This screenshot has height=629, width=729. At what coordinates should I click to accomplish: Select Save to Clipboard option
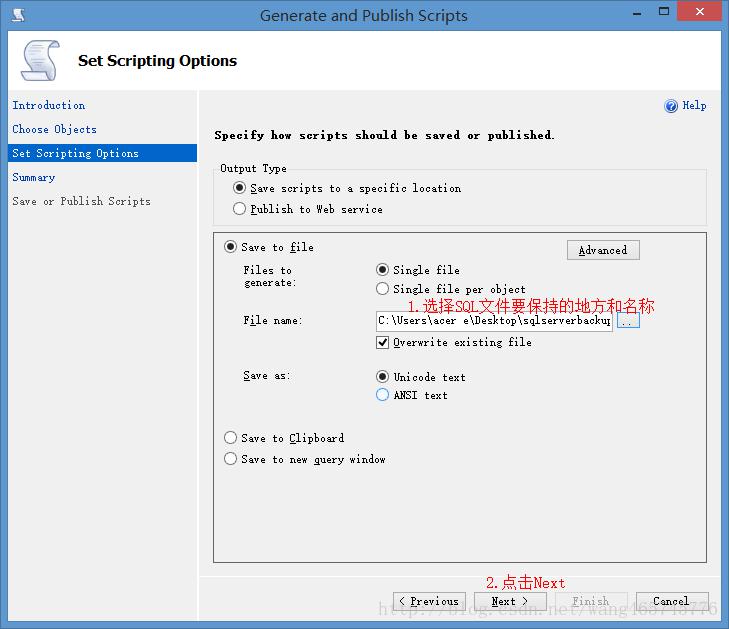(x=231, y=438)
